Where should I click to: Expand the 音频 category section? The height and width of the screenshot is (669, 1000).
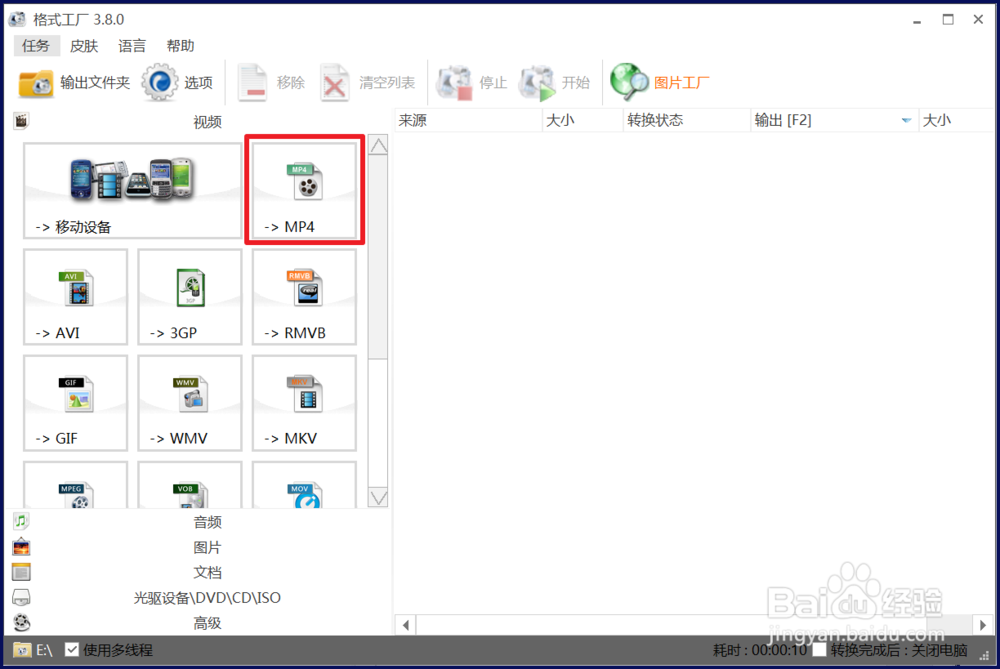click(x=207, y=521)
